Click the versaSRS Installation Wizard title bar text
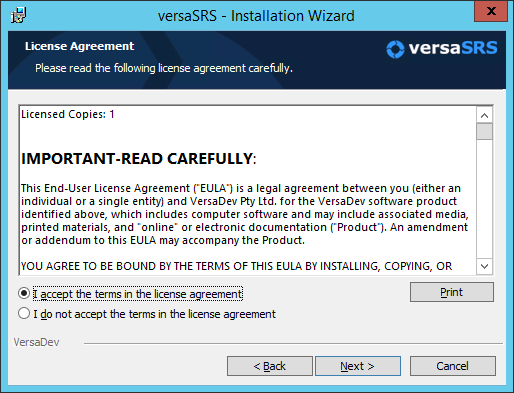 point(256,16)
